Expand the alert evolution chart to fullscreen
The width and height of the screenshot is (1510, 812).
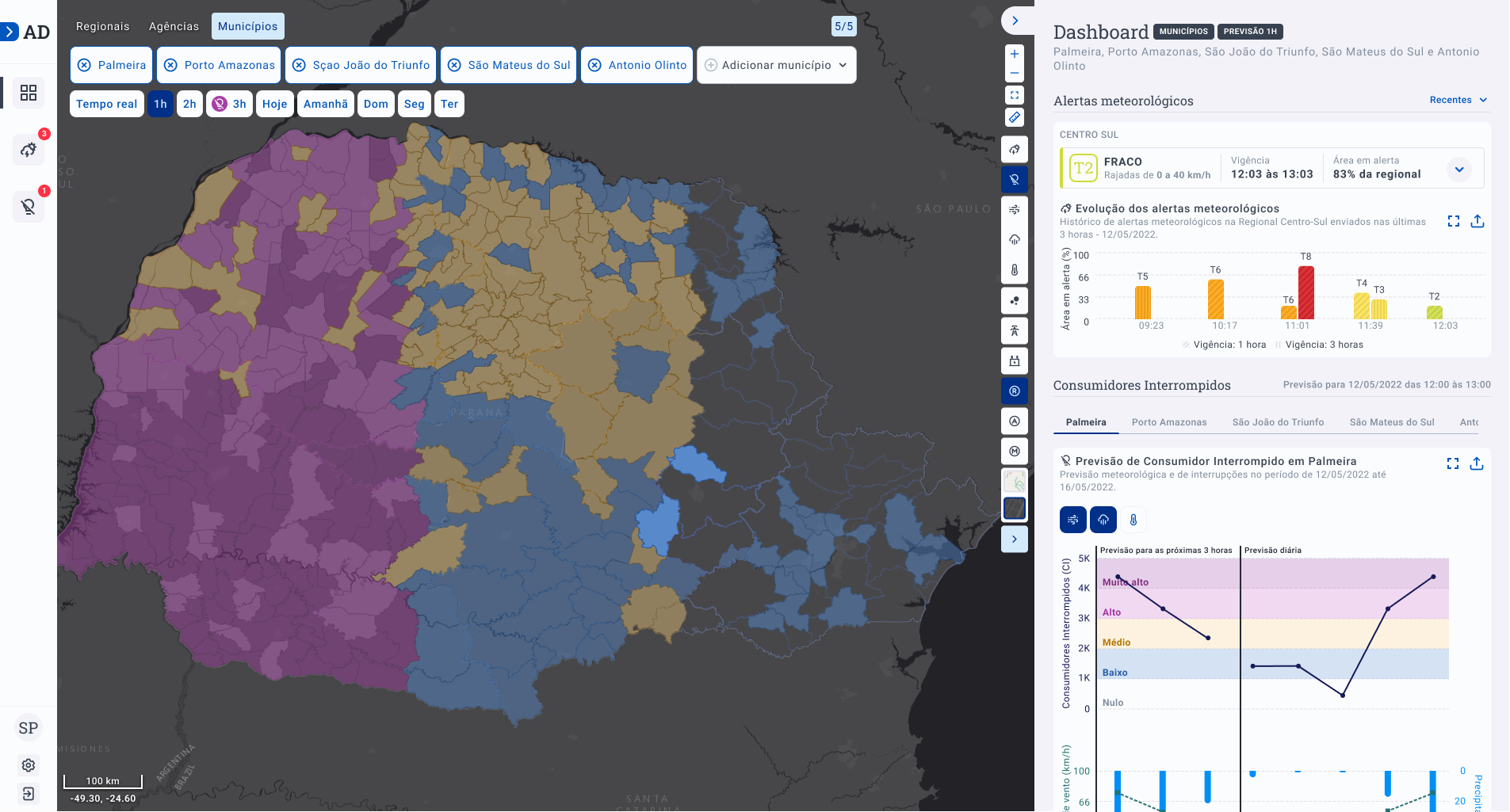tap(1453, 221)
